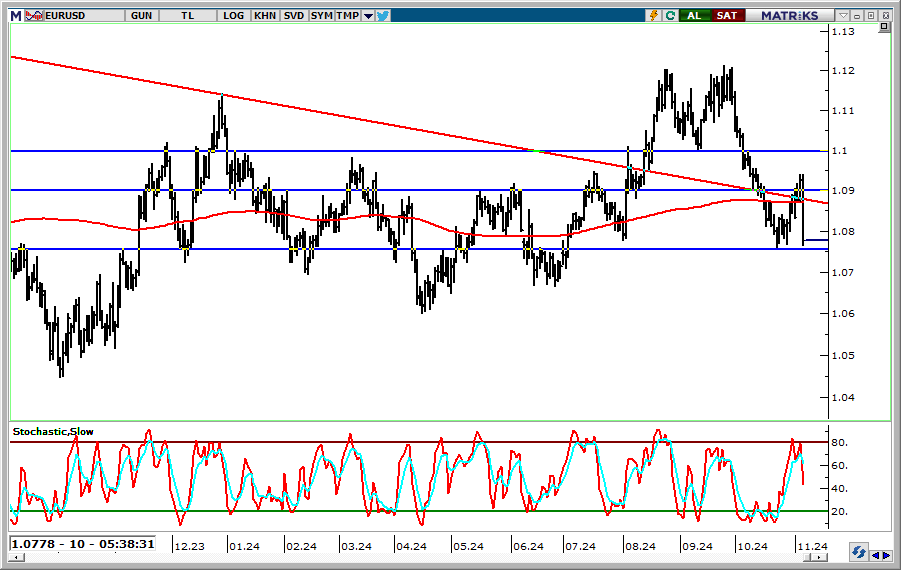Image resolution: width=901 pixels, height=570 pixels.
Task: Click the 04.24 date label on time axis
Action: point(411,546)
